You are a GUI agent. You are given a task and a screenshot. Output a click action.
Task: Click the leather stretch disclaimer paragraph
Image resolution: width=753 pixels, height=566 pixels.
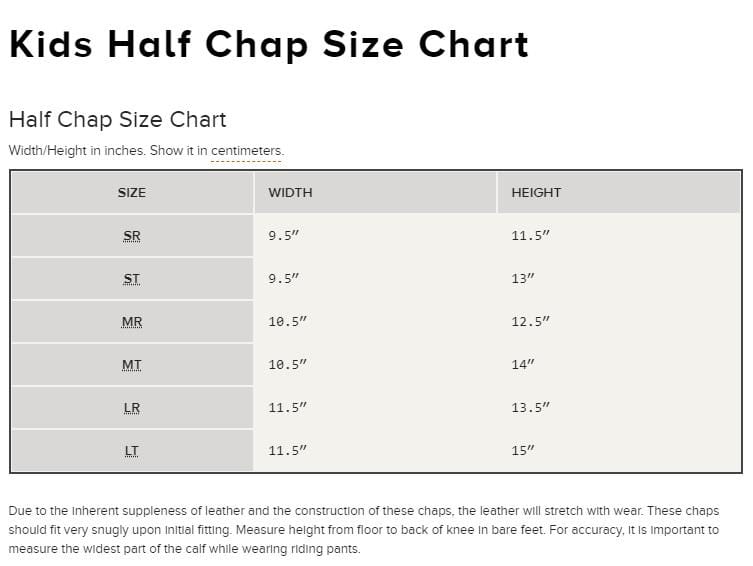363,529
